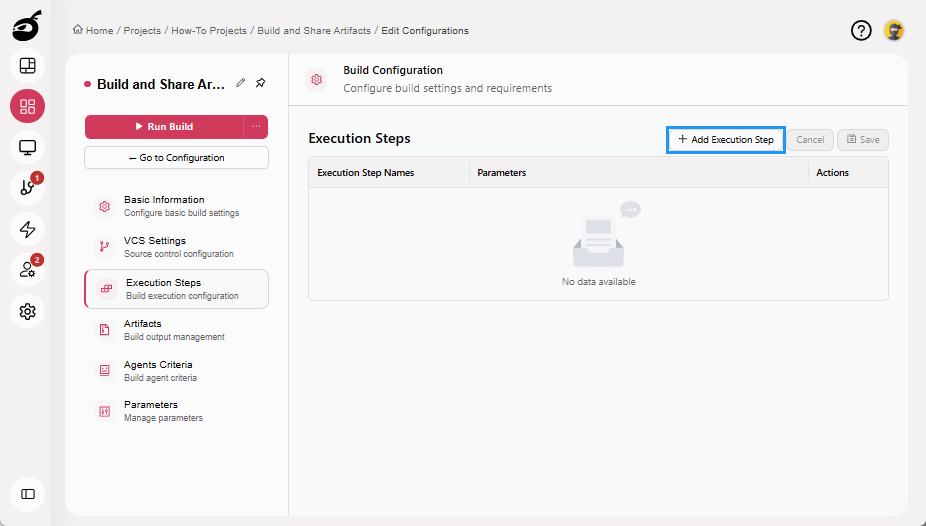This screenshot has height=526, width=926.
Task: Open the dashboard layout sidebar icon
Action: click(27, 66)
